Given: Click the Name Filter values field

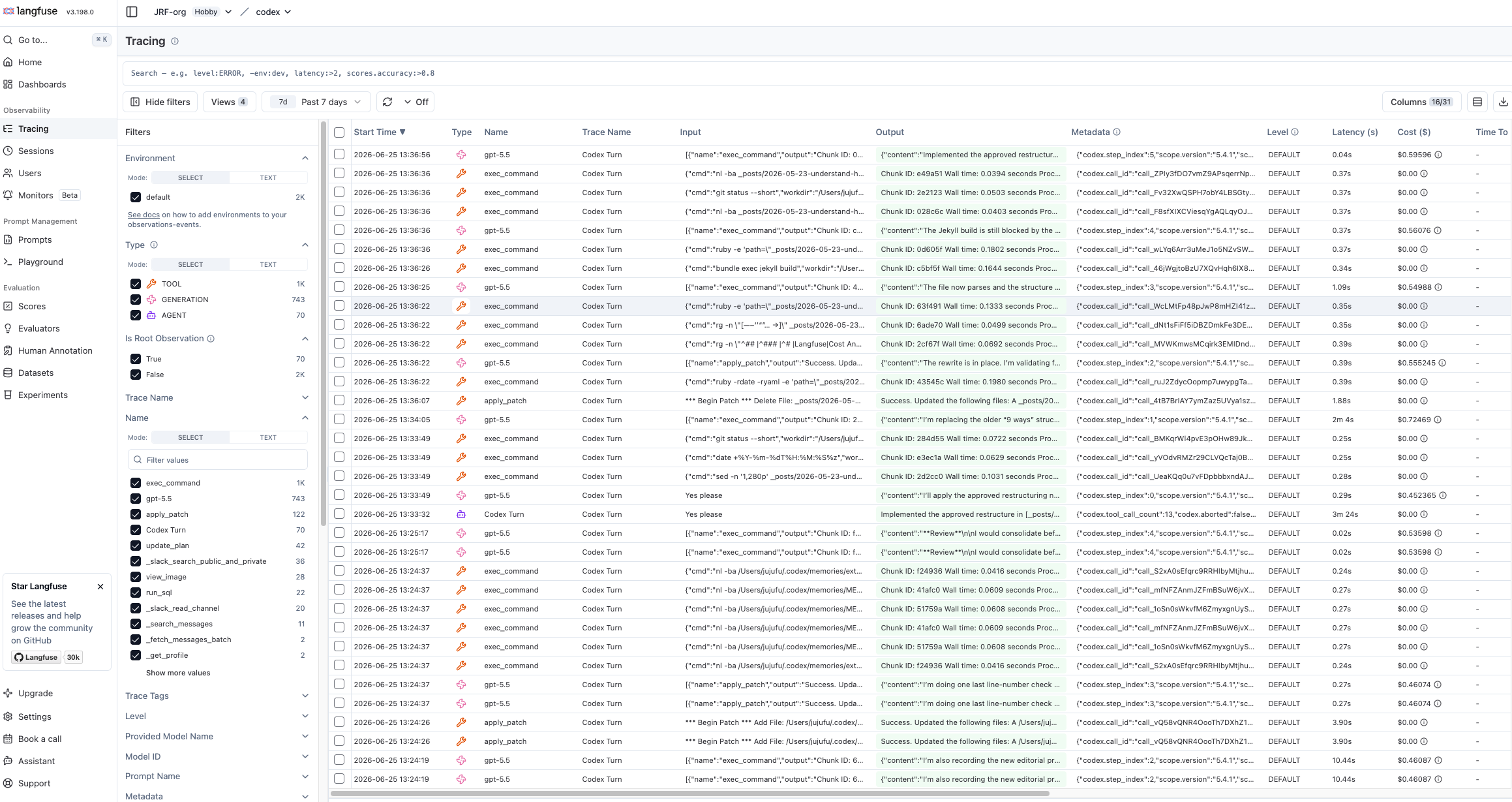Looking at the screenshot, I should (218, 459).
